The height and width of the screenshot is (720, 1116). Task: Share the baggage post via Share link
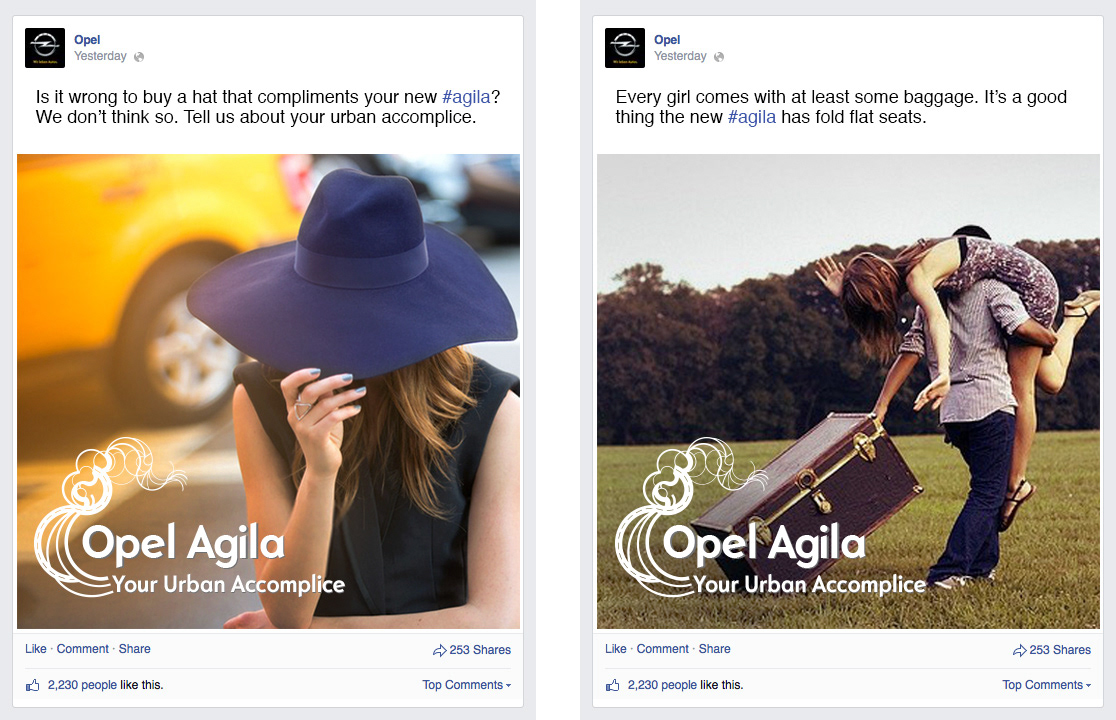tap(714, 649)
